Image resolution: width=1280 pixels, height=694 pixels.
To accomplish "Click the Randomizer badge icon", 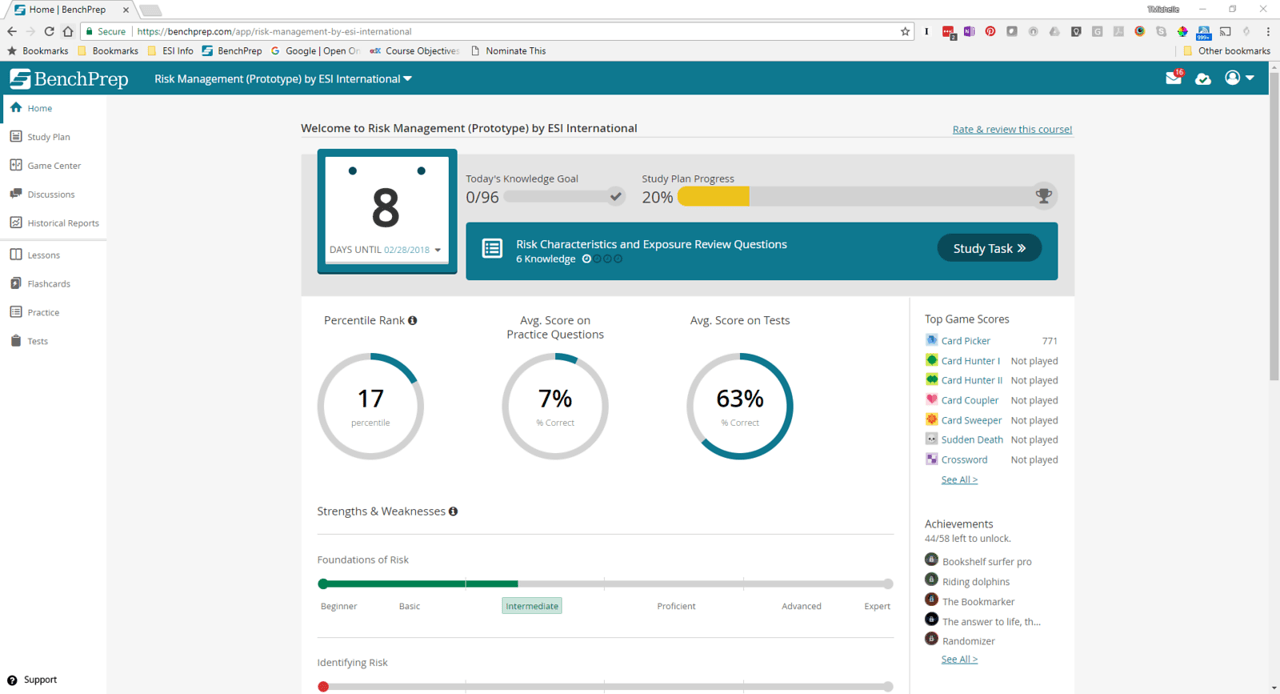I will [x=931, y=639].
